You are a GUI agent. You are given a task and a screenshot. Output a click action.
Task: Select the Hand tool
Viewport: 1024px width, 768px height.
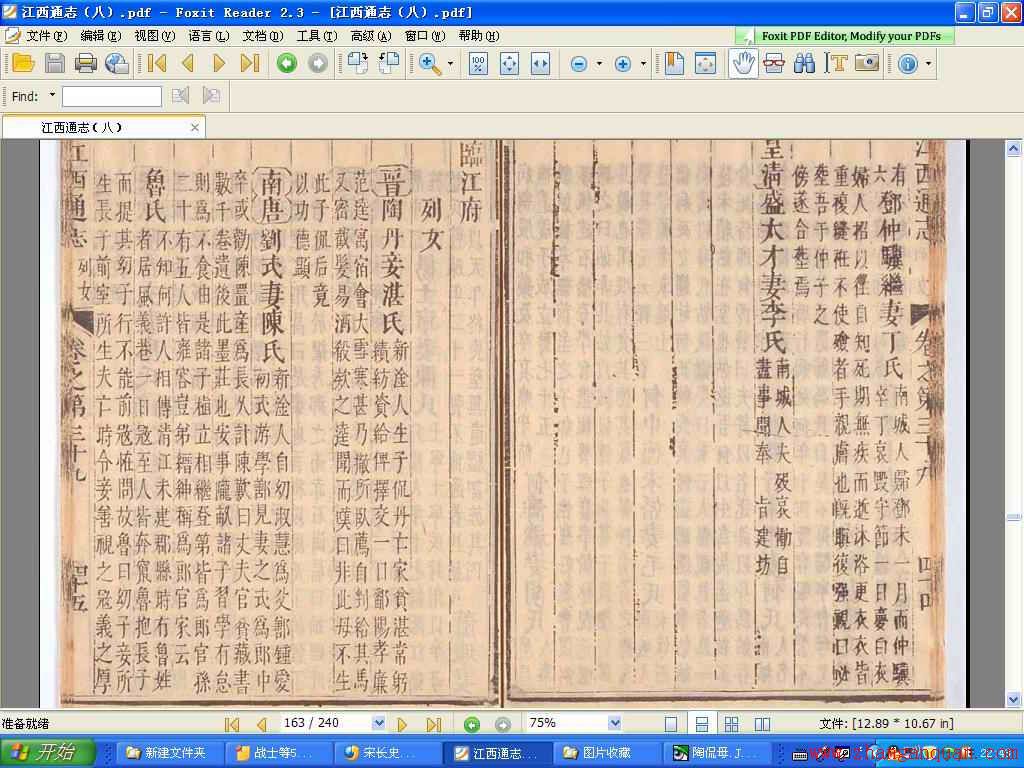click(743, 63)
